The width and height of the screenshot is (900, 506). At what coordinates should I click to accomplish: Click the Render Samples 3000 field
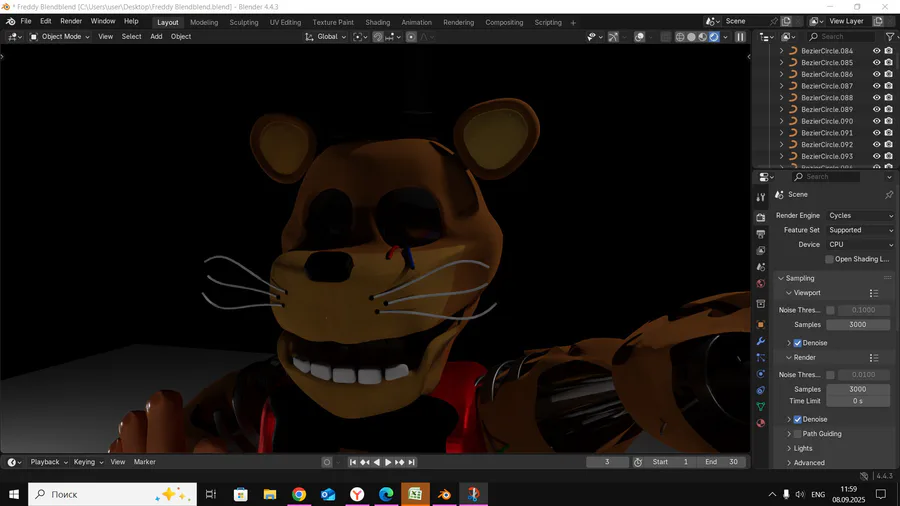pyautogui.click(x=858, y=390)
